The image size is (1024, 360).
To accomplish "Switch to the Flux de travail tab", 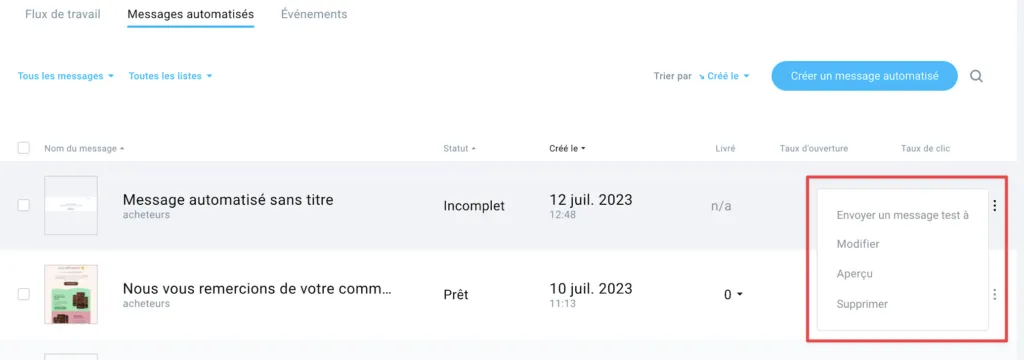I will click(63, 14).
